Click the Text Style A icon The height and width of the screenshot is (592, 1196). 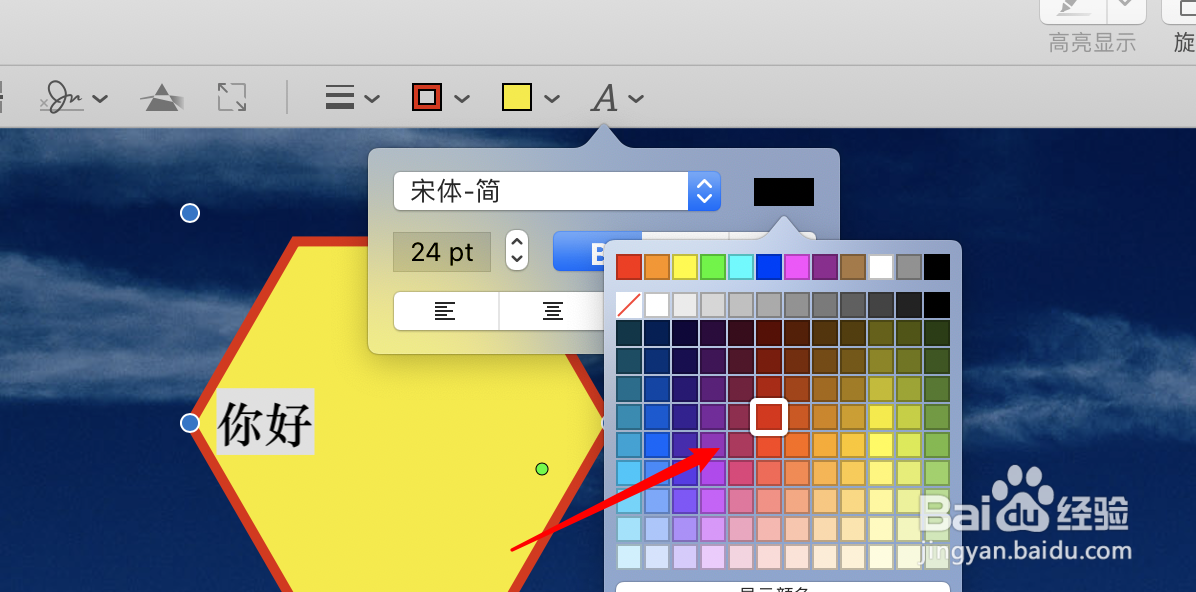(604, 97)
